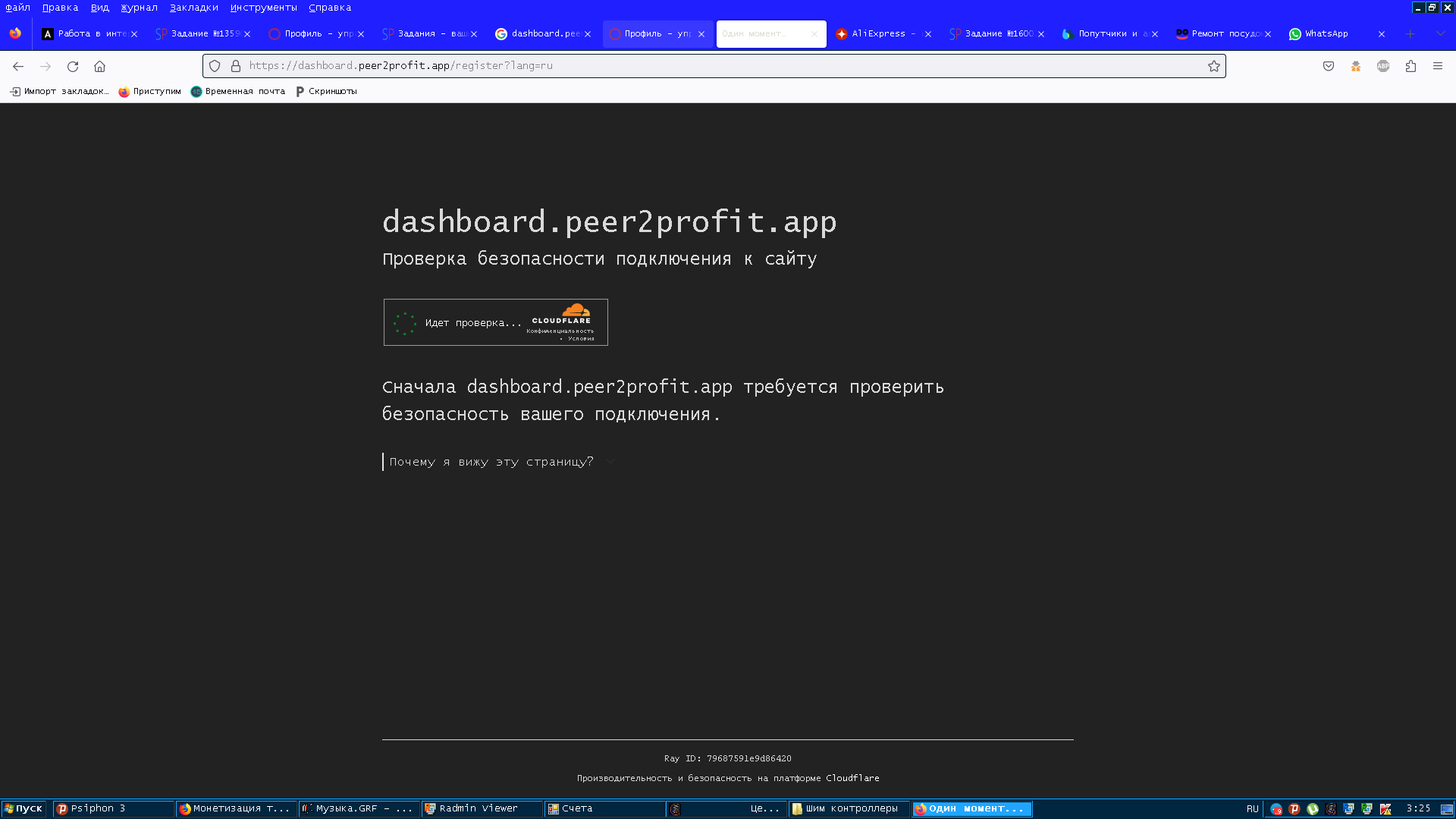Click the forward navigation arrow

[45, 66]
